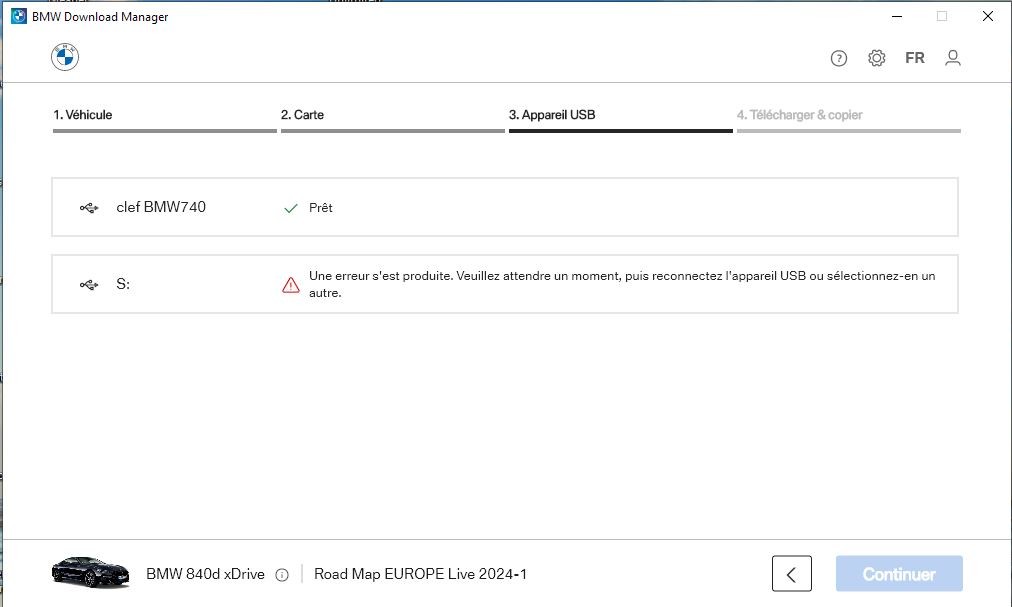Click the BMW roundel logo

click(65, 57)
